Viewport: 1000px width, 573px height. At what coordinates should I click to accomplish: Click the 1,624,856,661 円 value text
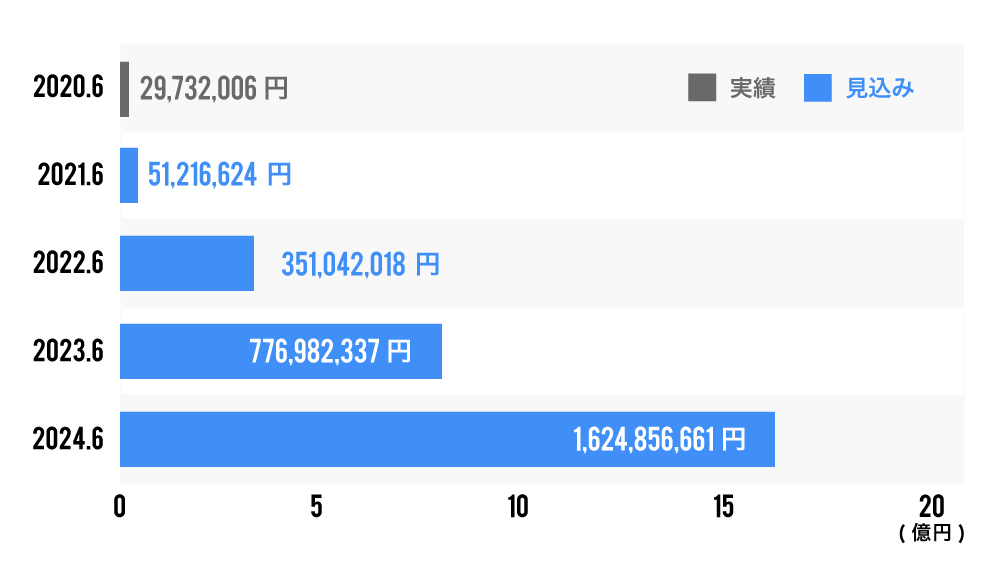pos(660,440)
